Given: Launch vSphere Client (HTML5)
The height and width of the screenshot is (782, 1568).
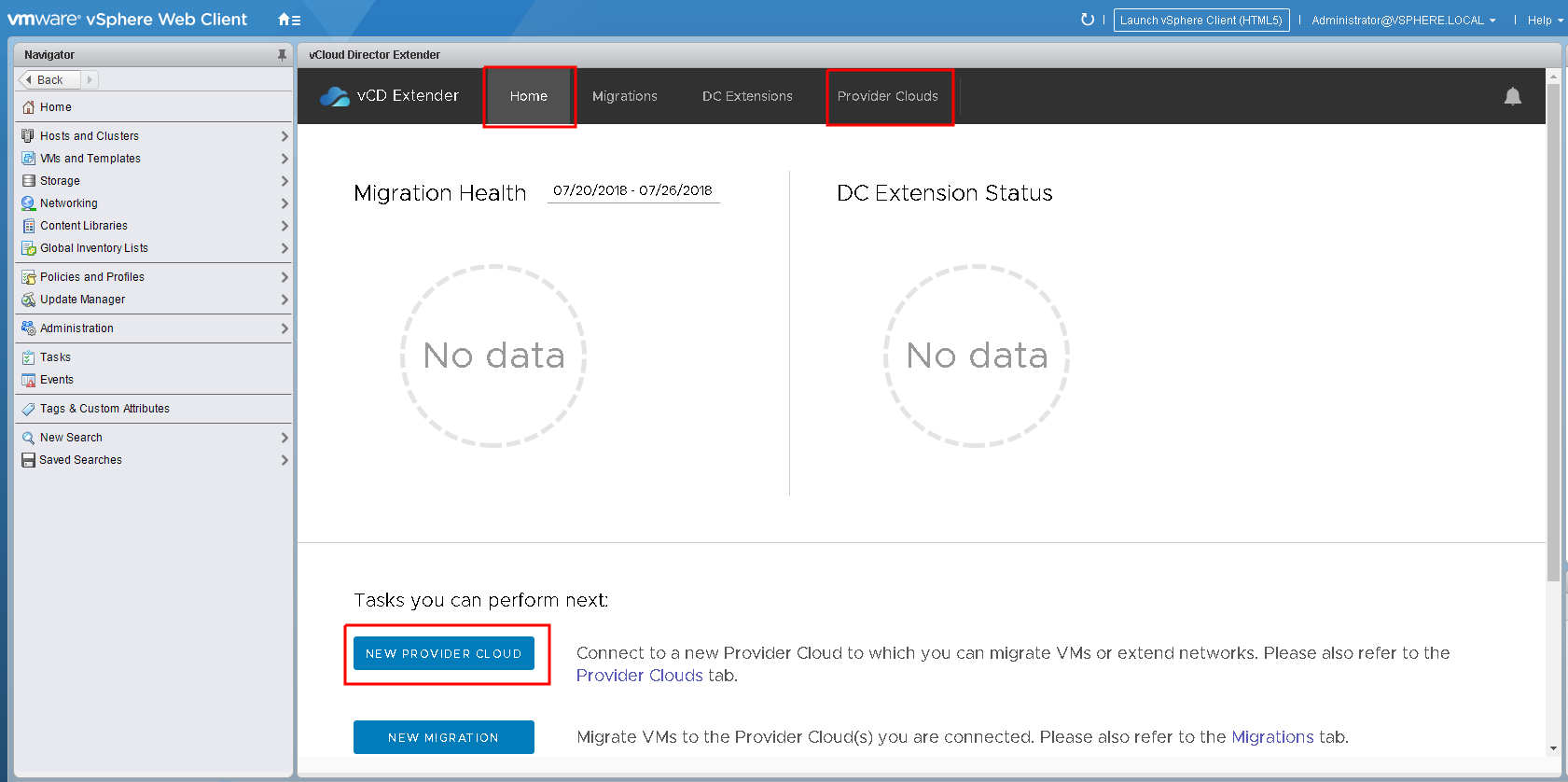Looking at the screenshot, I should [x=1201, y=20].
